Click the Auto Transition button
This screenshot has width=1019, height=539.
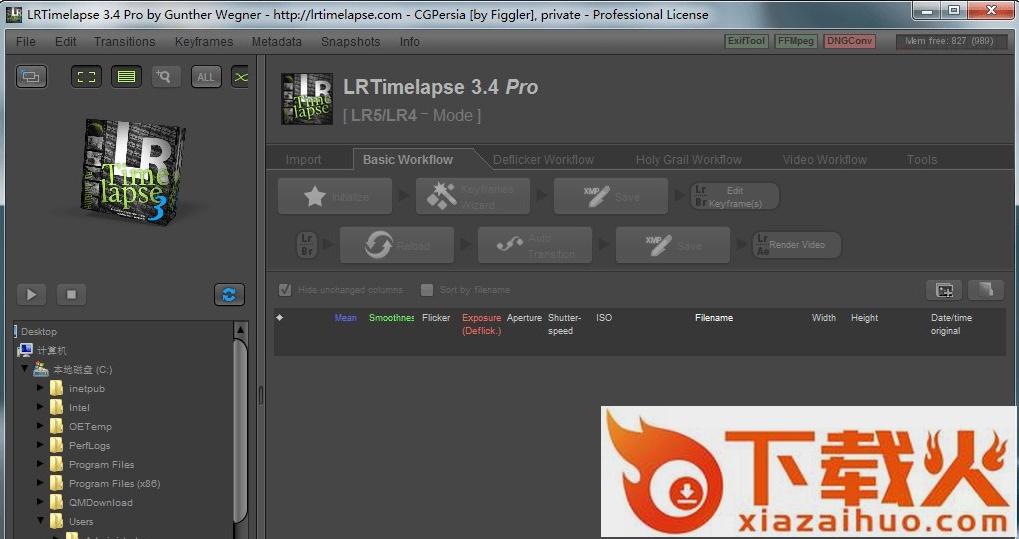point(534,245)
